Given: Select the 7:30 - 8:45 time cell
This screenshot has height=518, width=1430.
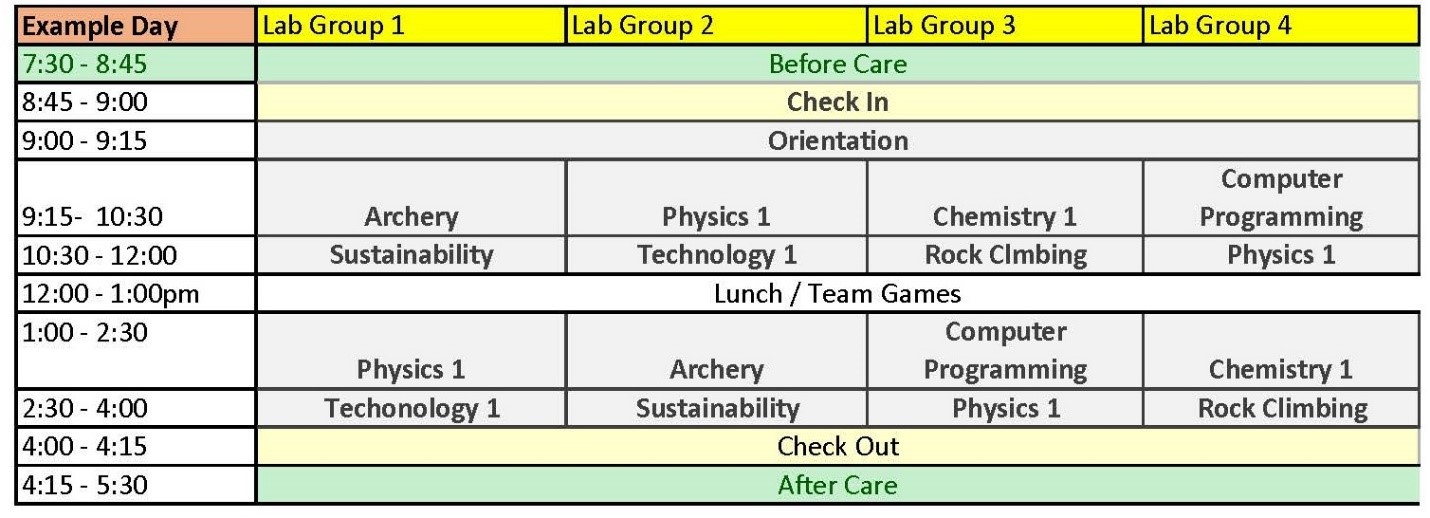Looking at the screenshot, I should pos(135,65).
